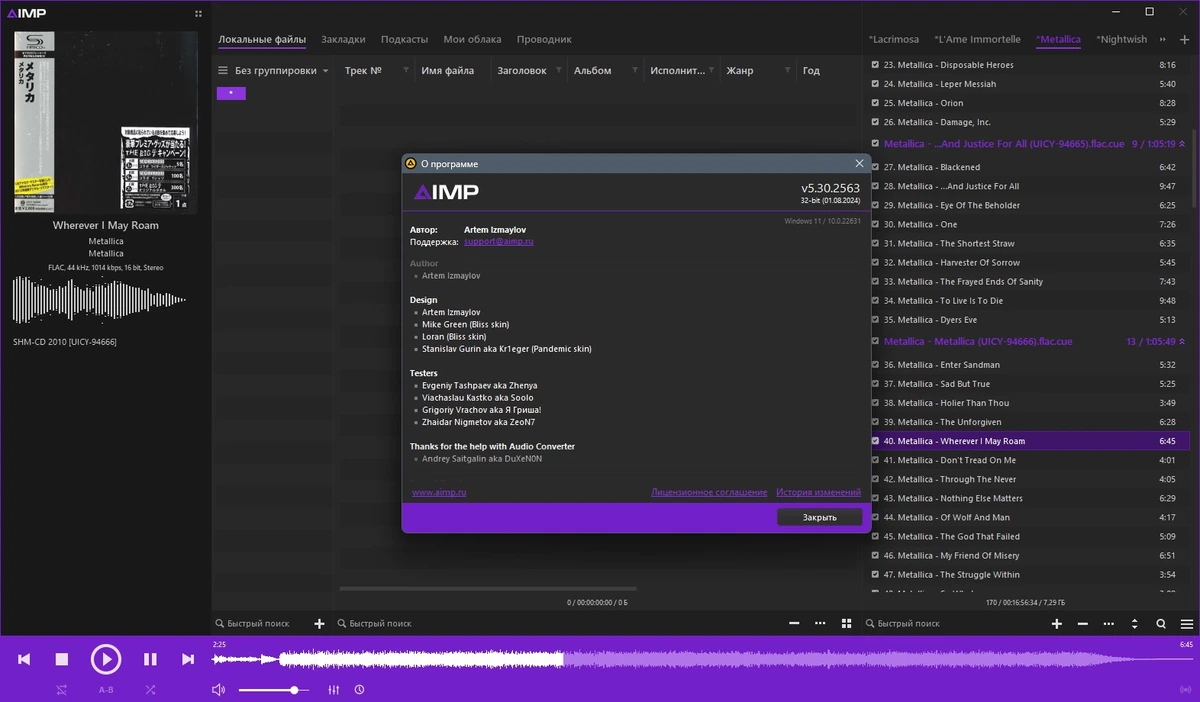Click the internet radio capture icon
This screenshot has width=1200, height=702.
click(x=1185, y=690)
